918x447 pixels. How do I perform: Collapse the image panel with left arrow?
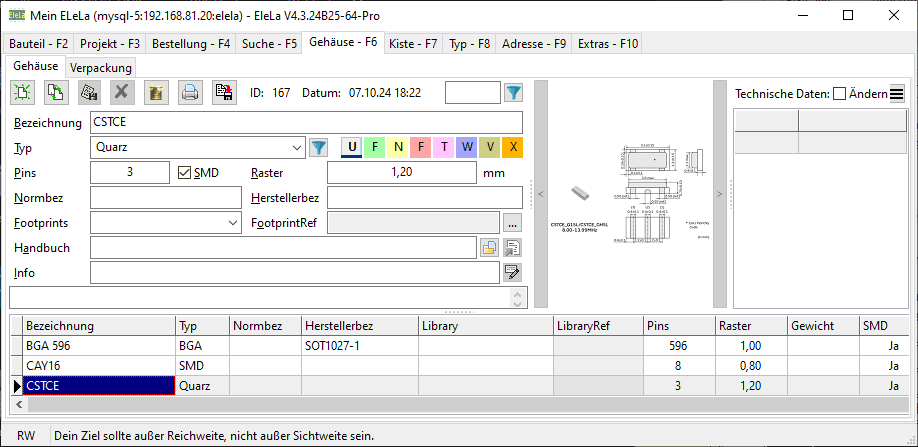coord(540,193)
